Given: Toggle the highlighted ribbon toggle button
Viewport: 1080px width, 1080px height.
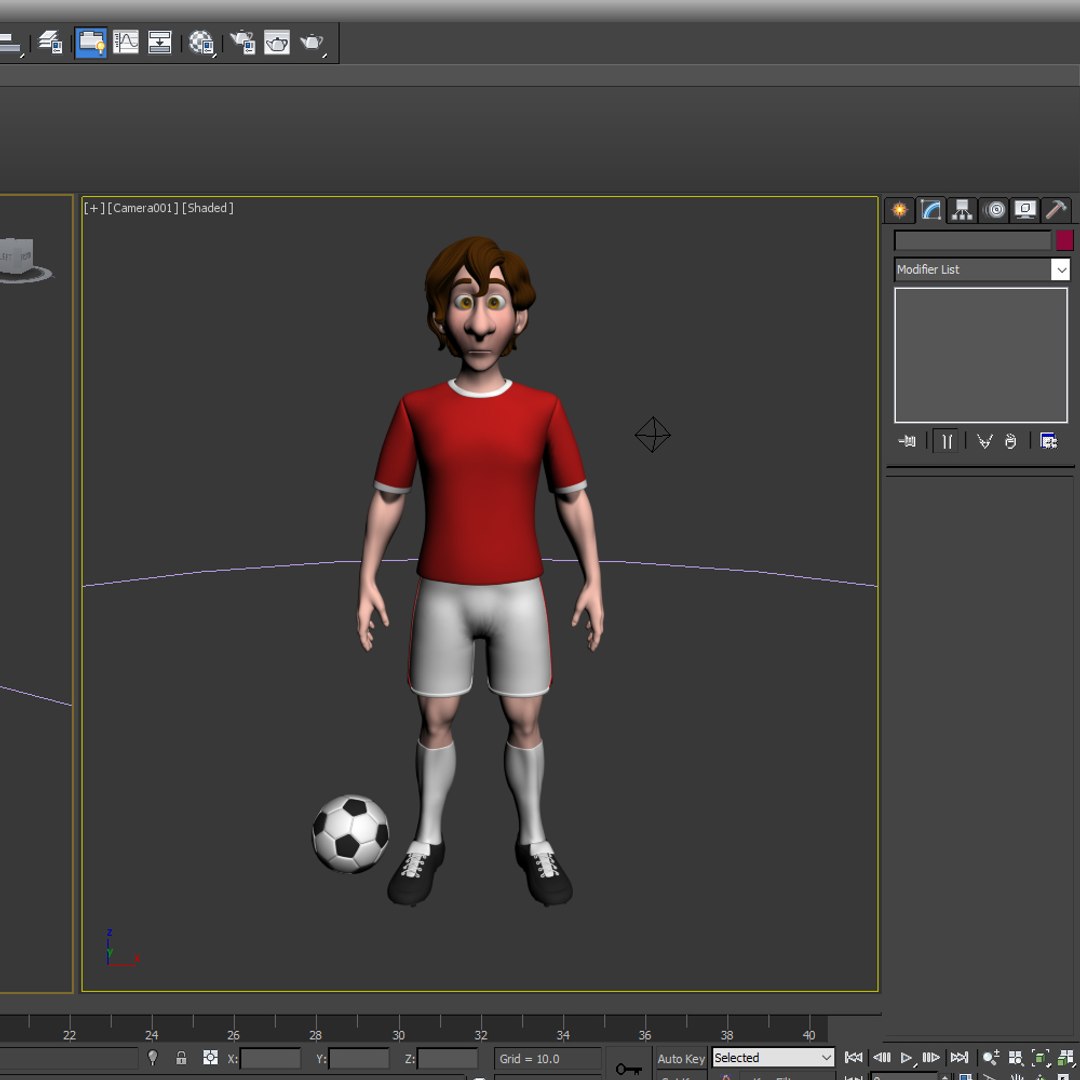Looking at the screenshot, I should tap(91, 43).
